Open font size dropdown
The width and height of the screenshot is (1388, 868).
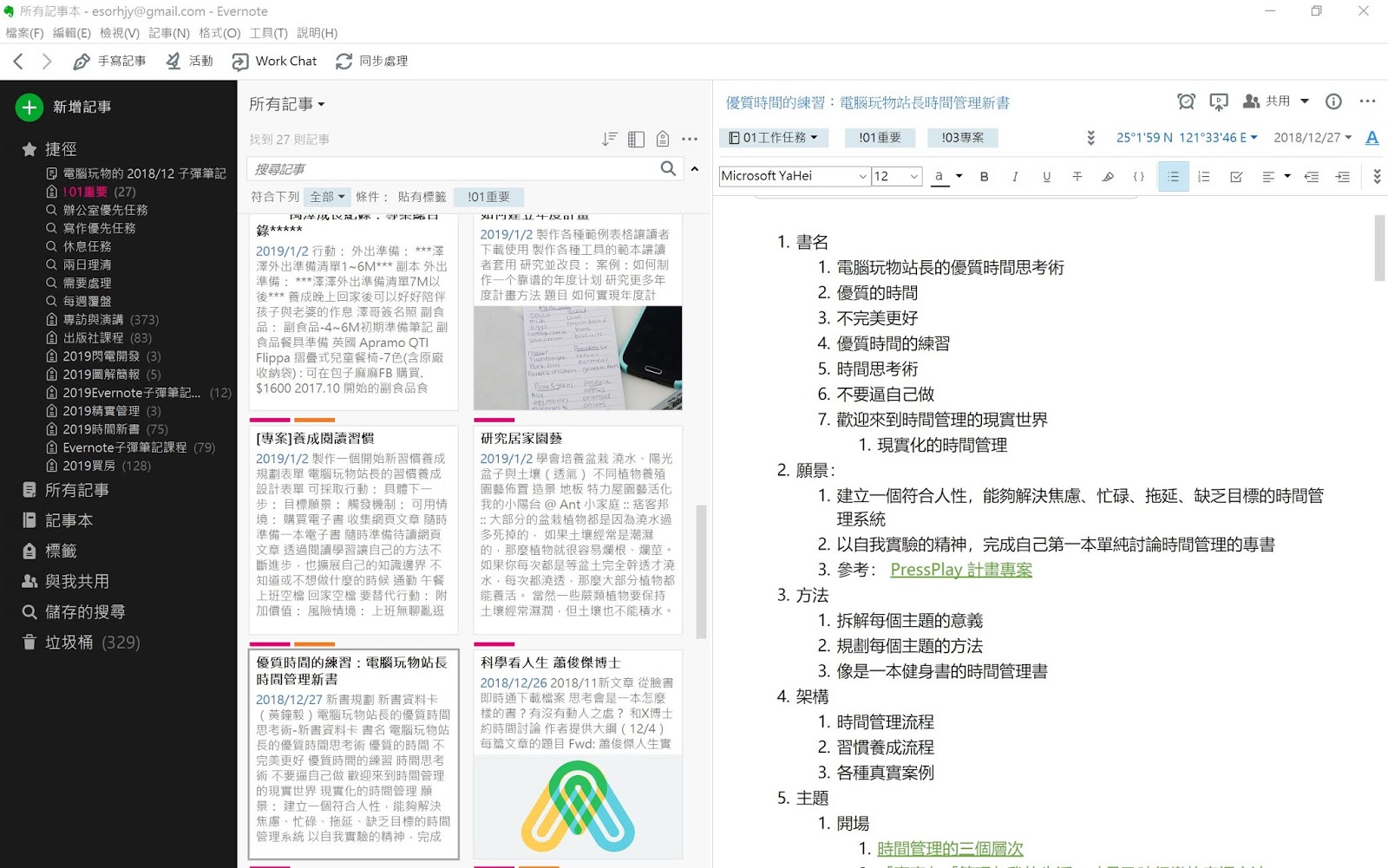click(896, 176)
